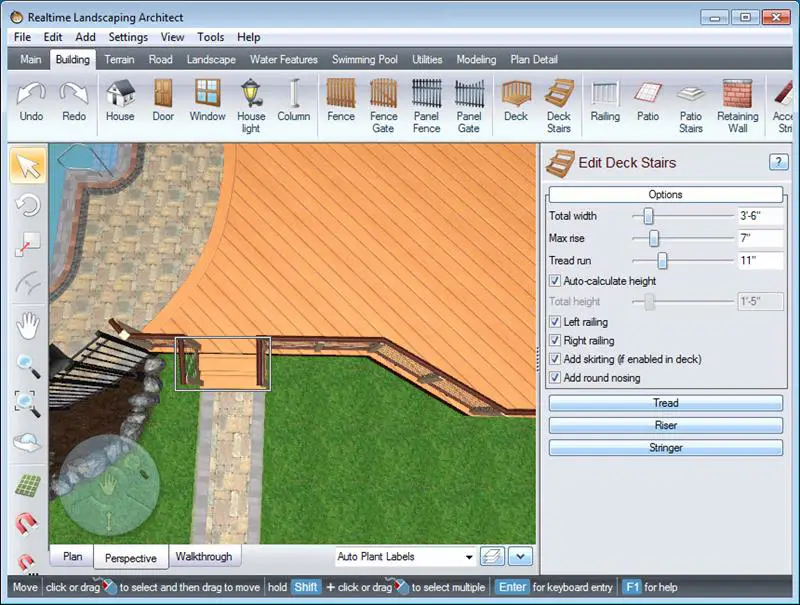Select the Panel Fence tool
800x605 pixels.
427,107
